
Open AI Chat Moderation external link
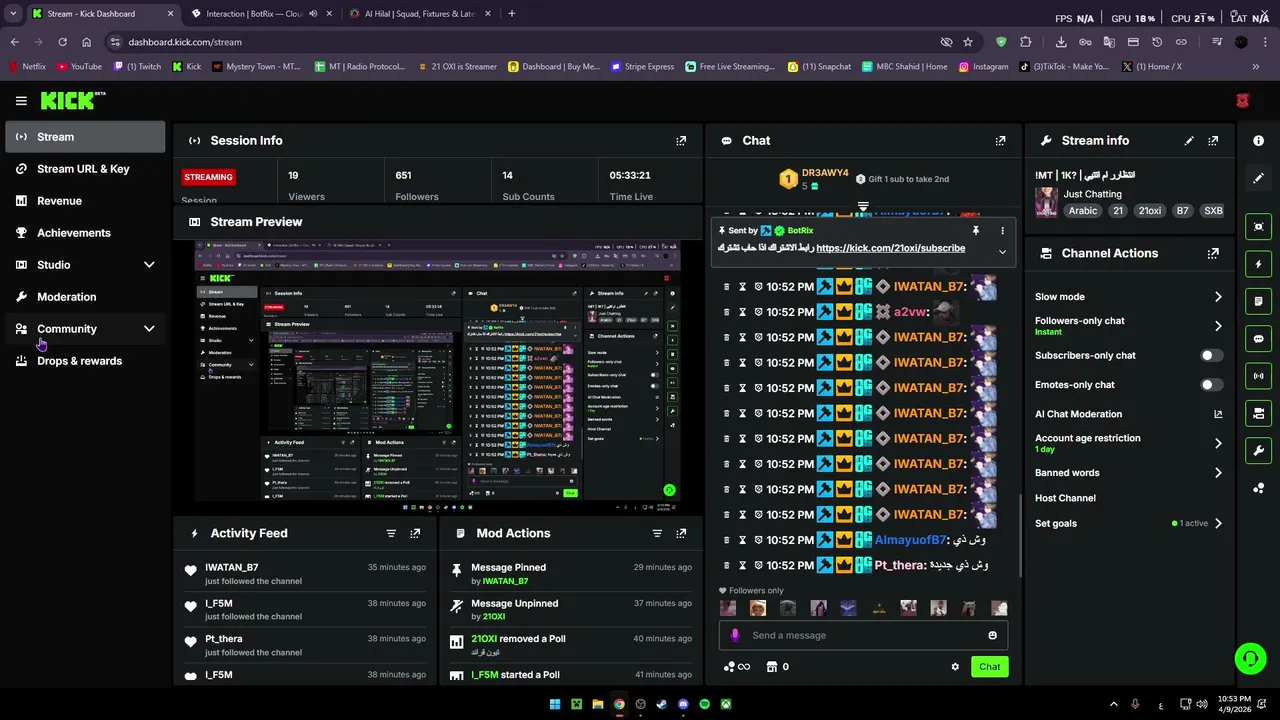pos(1218,414)
